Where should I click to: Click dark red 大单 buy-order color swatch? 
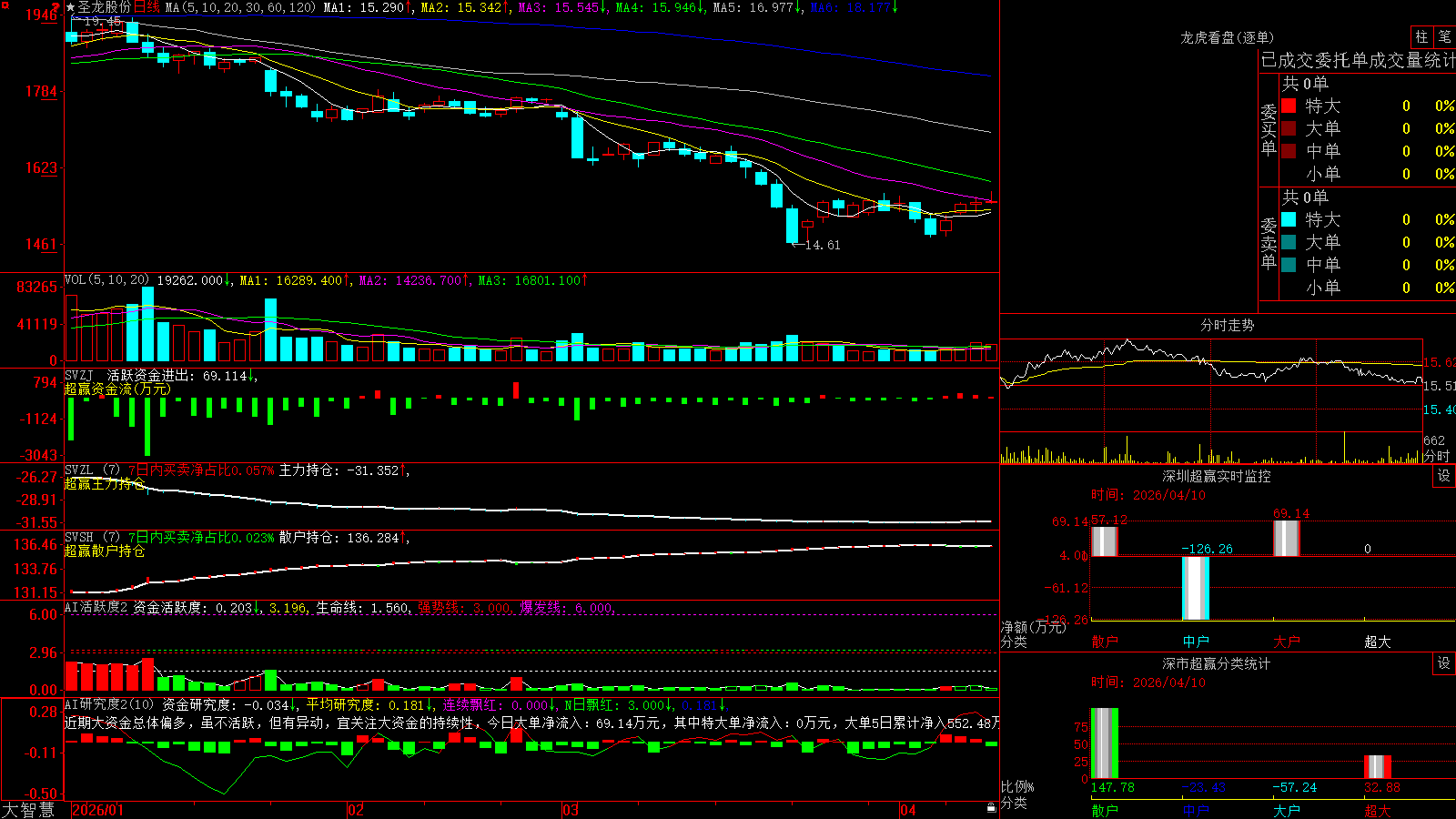pos(1289,128)
